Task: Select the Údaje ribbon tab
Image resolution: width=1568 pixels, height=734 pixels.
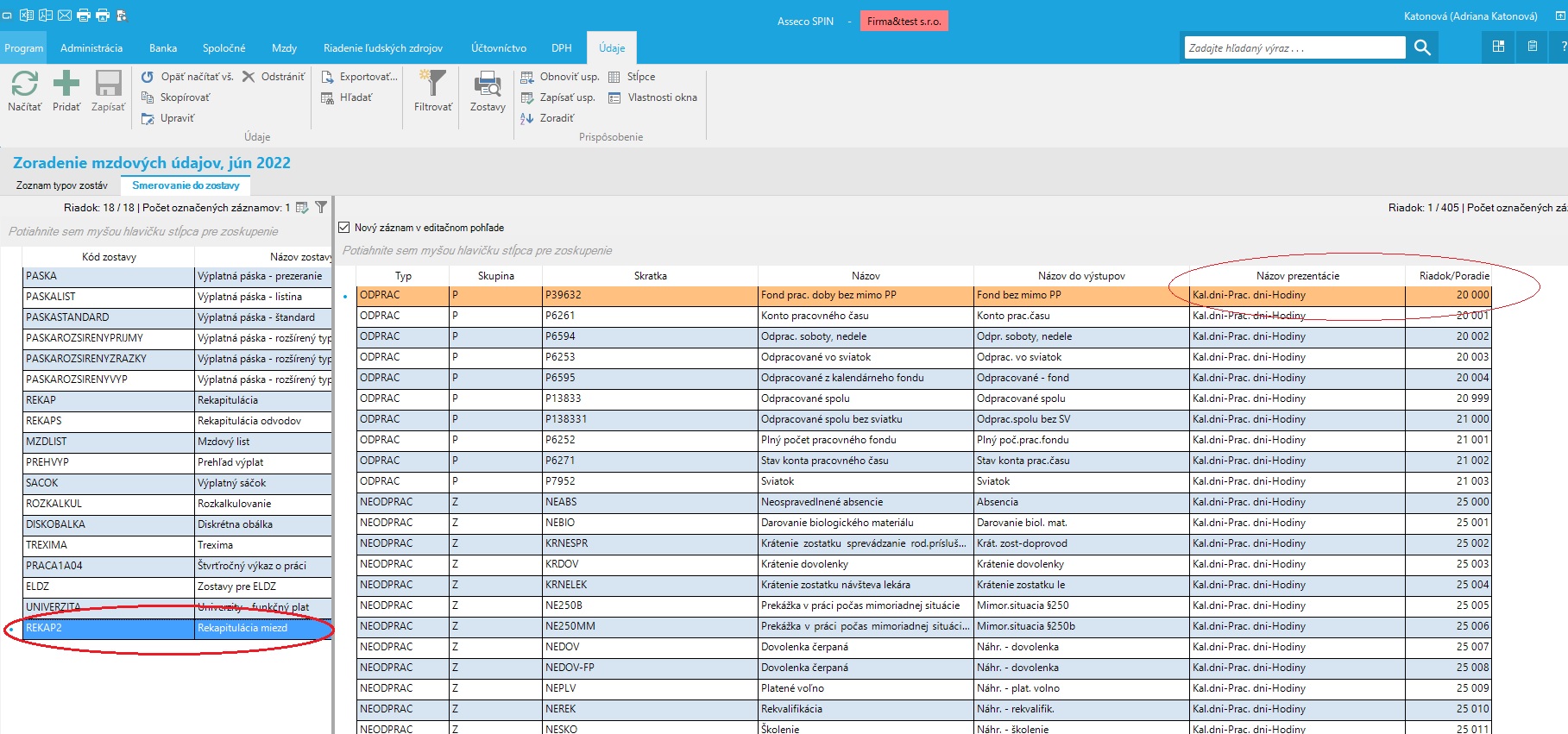Action: [612, 48]
